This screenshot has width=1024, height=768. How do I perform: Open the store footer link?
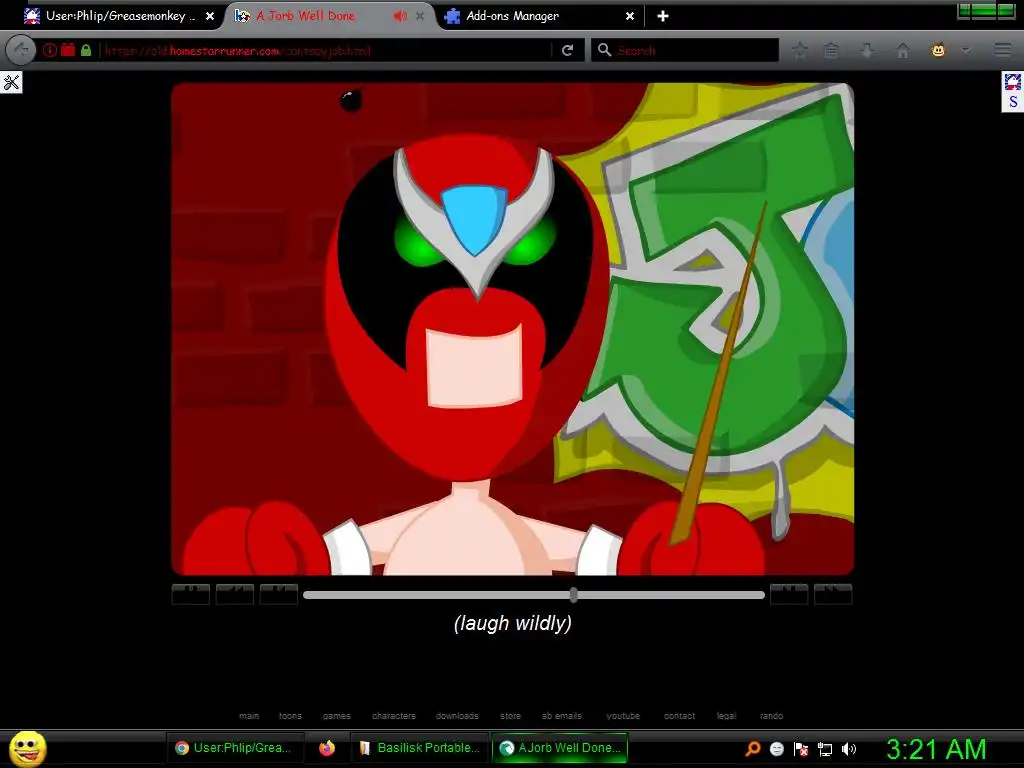click(x=511, y=716)
